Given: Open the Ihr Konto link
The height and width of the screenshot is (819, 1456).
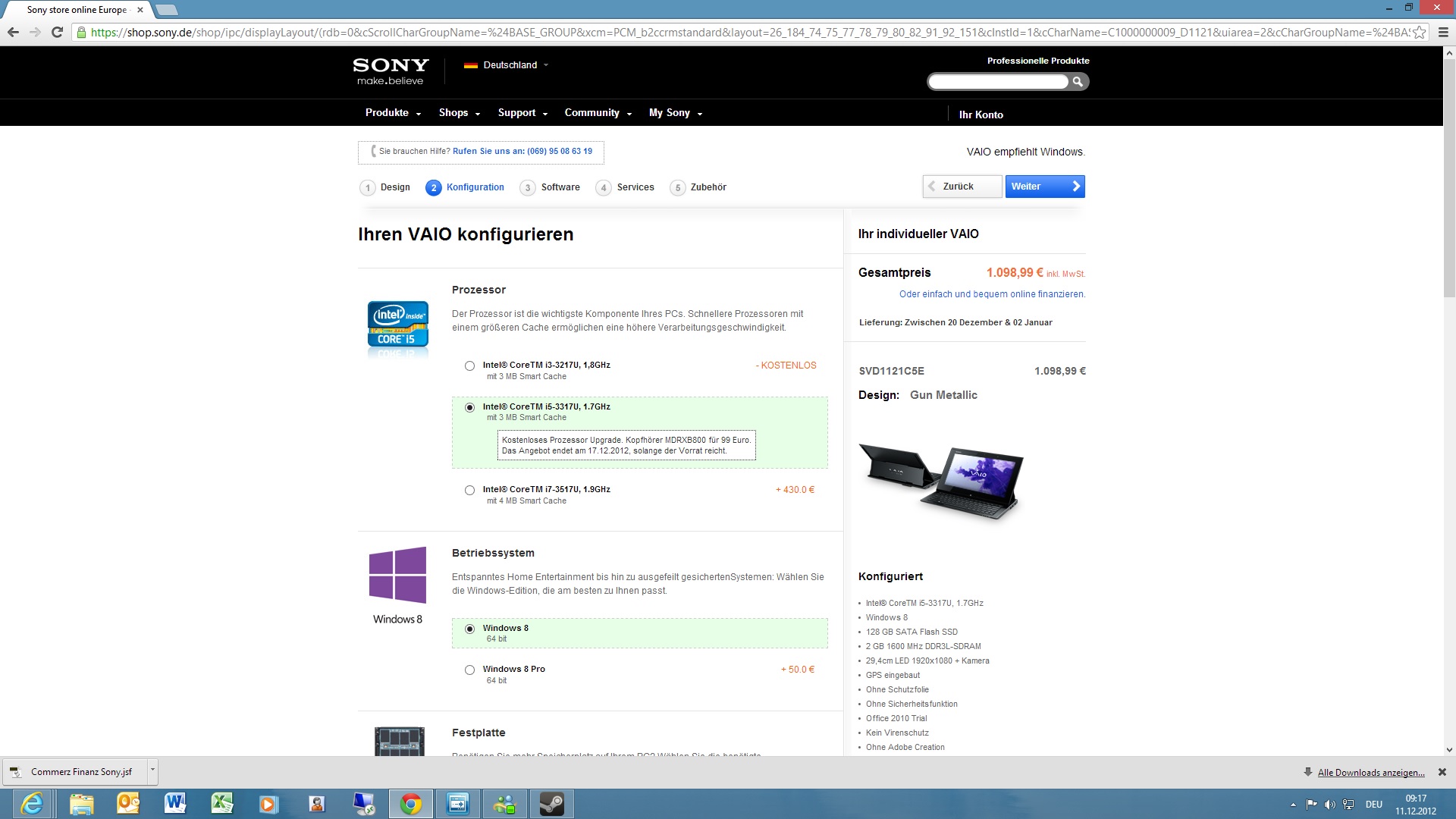Looking at the screenshot, I should (x=981, y=115).
